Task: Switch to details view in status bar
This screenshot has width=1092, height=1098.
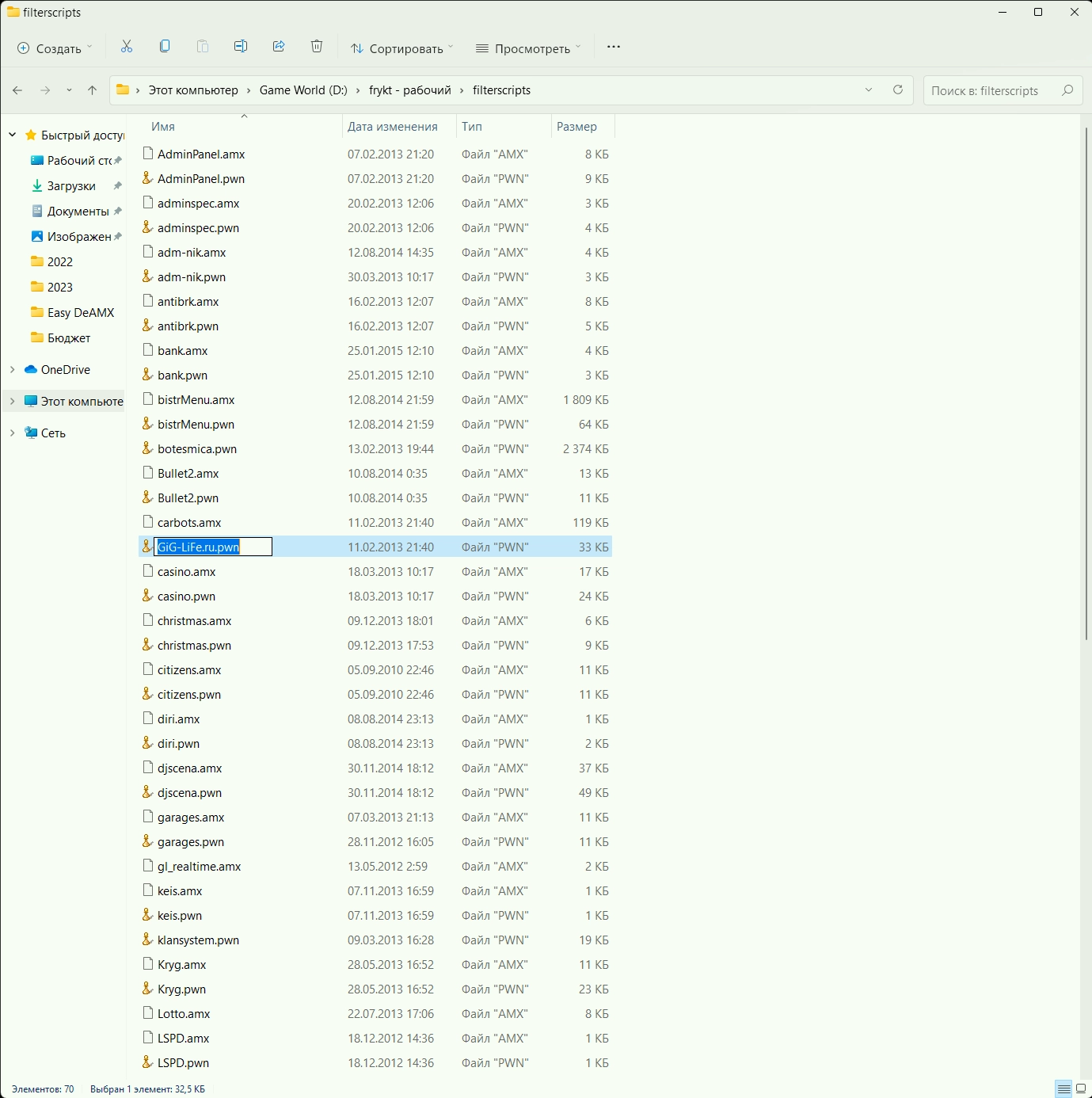Action: coord(1063,1088)
